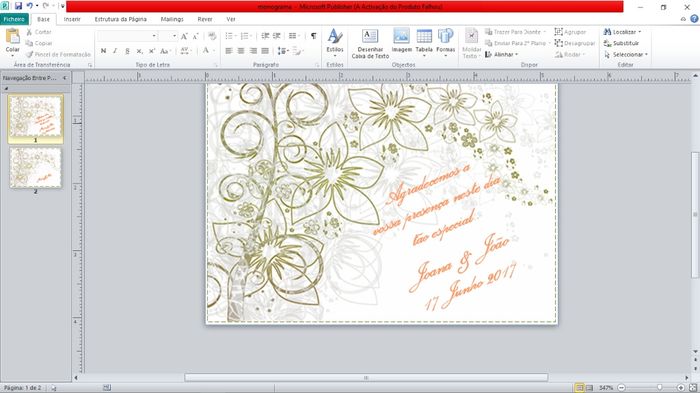Image resolution: width=700 pixels, height=393 pixels.
Task: Open the font size combo box
Action: pos(169,36)
